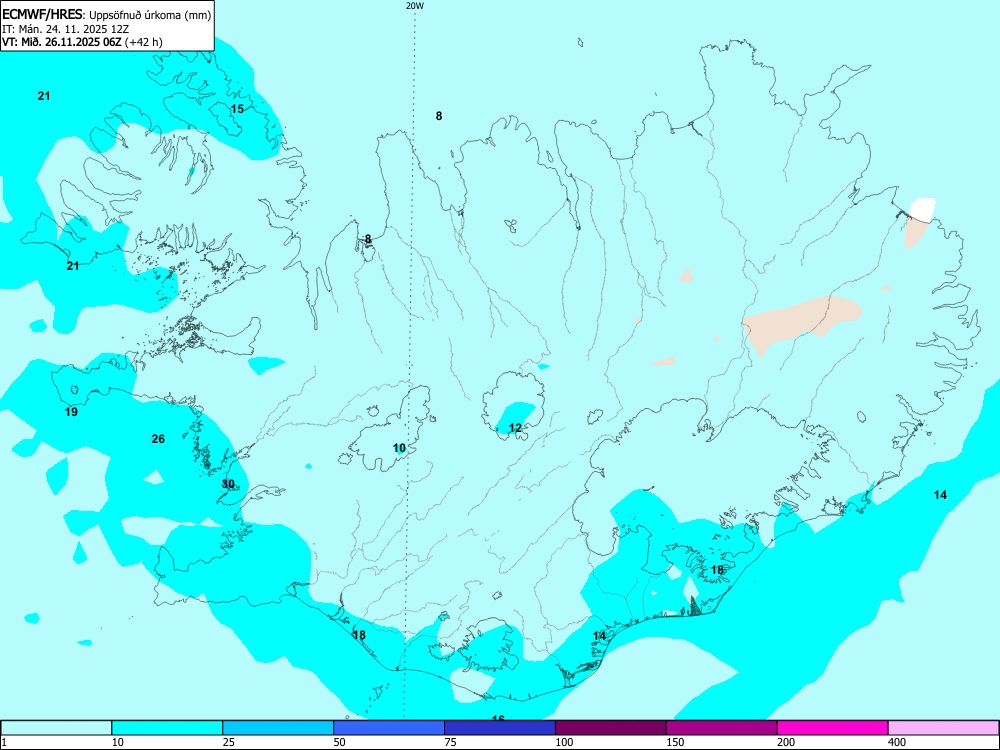Image resolution: width=1000 pixels, height=750 pixels.
Task: Pick the dark purple 100–150 mm legend swatch
Action: click(611, 728)
